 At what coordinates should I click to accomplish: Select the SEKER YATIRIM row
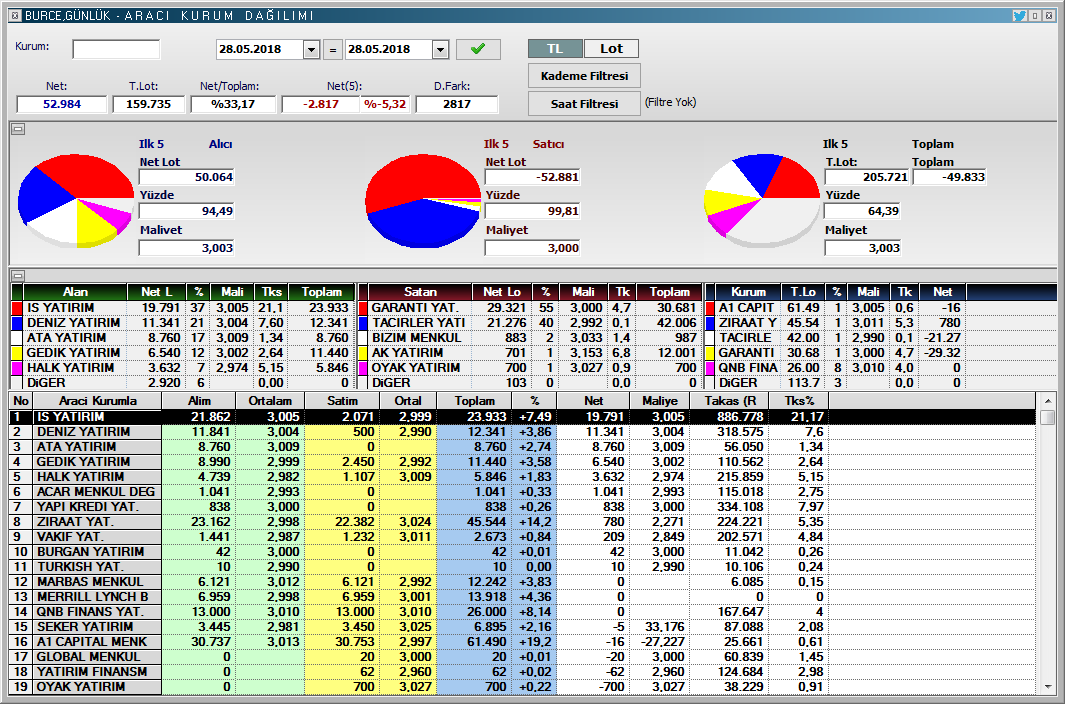[522, 626]
